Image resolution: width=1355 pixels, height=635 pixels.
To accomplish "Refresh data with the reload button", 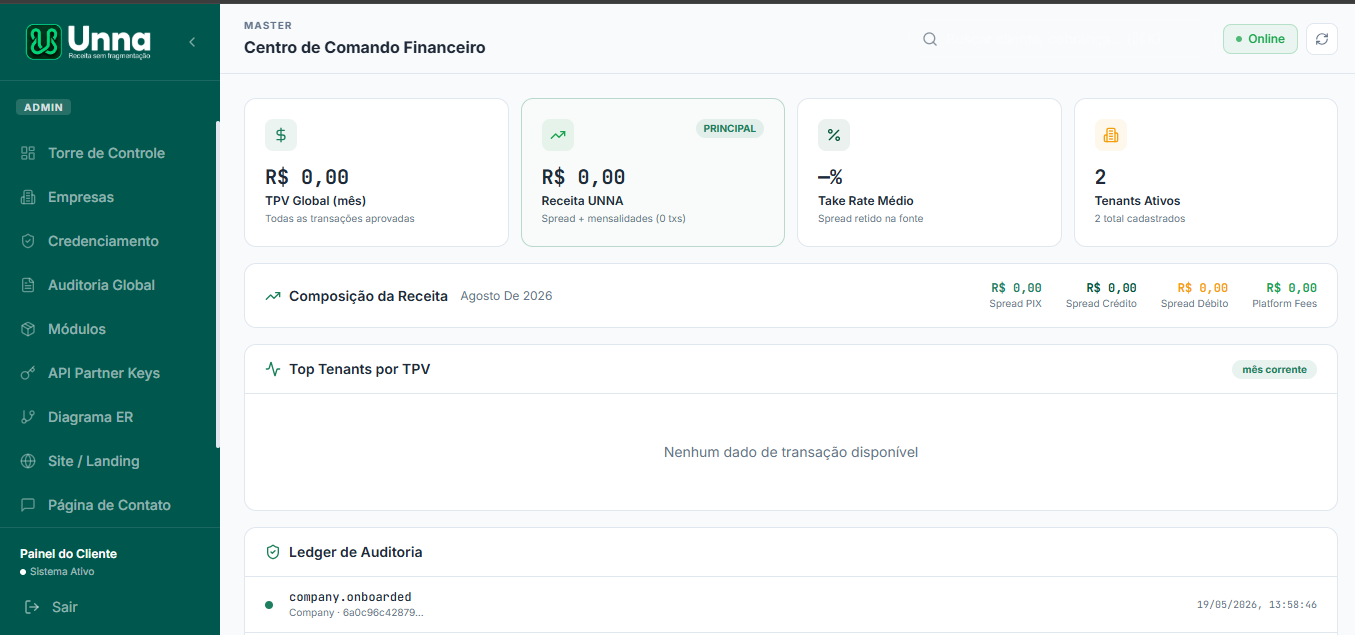I will tap(1322, 39).
